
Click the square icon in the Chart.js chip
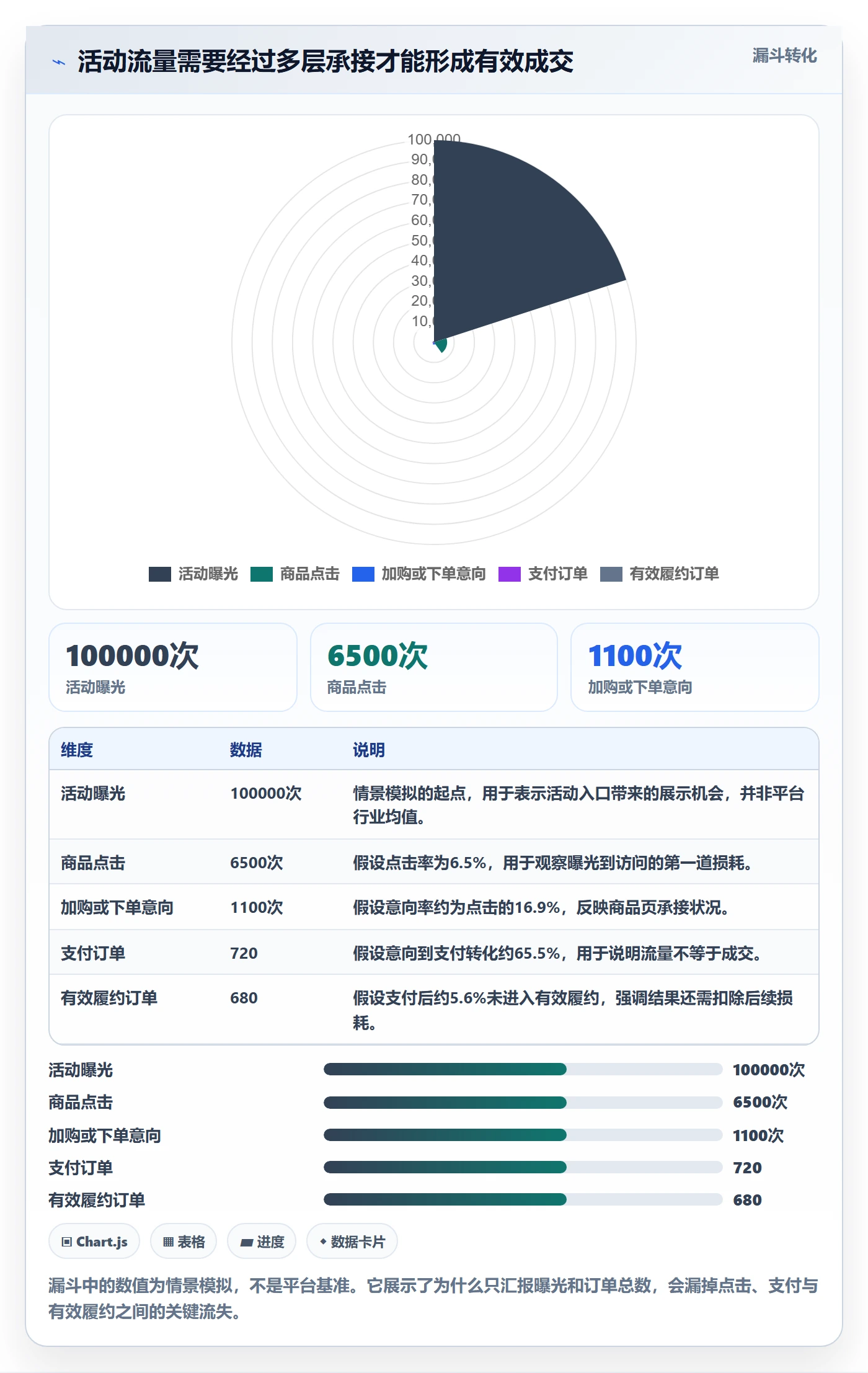(67, 1242)
